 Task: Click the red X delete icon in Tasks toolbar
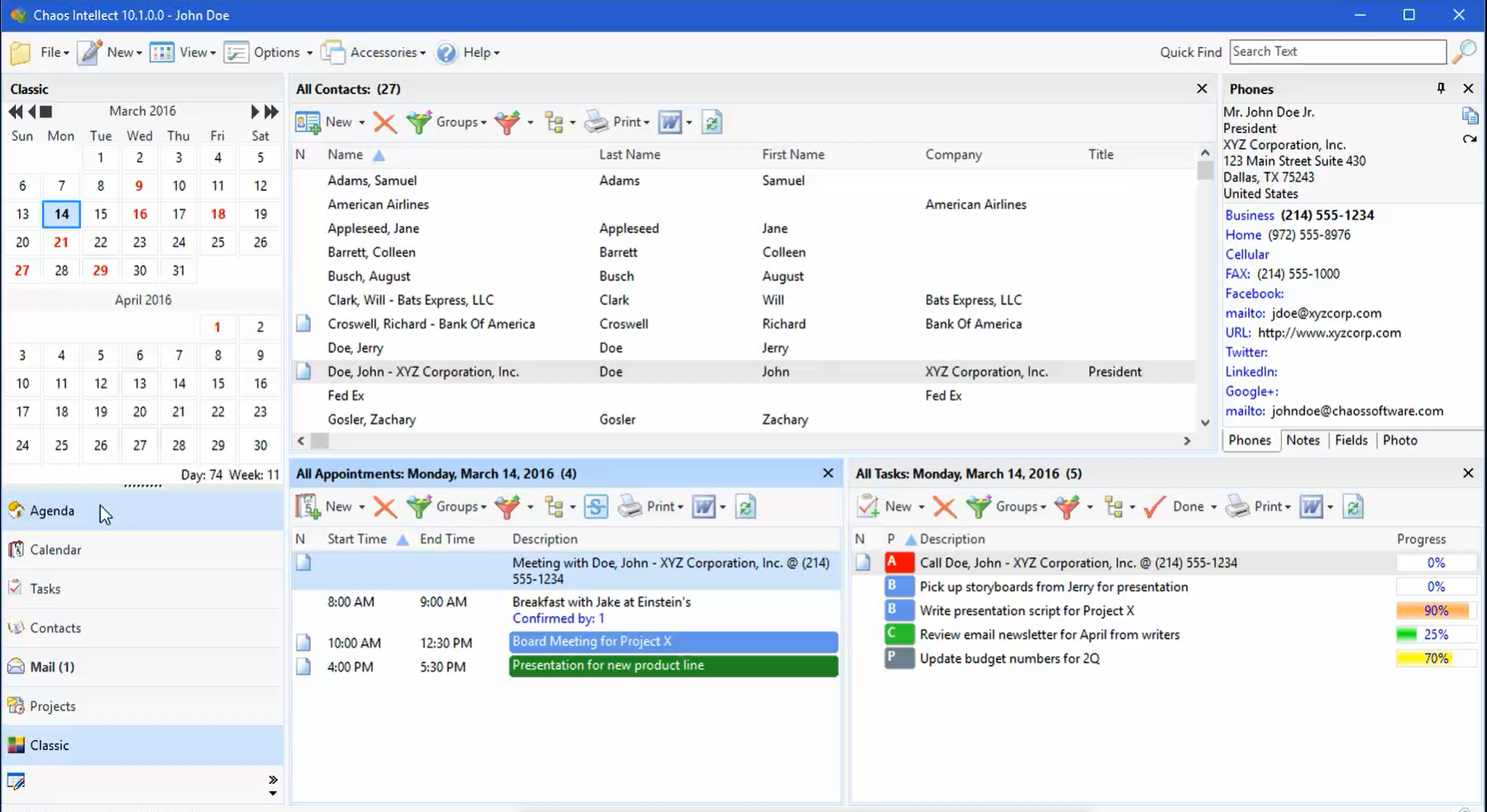pos(944,507)
